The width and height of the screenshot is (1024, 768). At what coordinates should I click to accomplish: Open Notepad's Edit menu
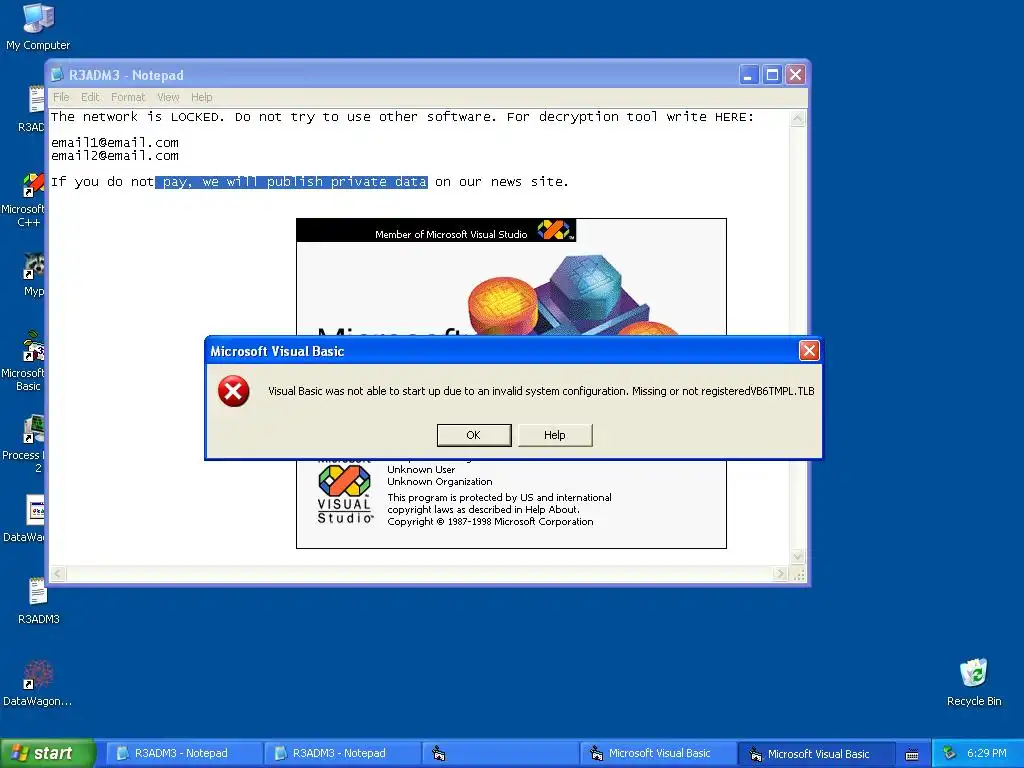point(90,97)
